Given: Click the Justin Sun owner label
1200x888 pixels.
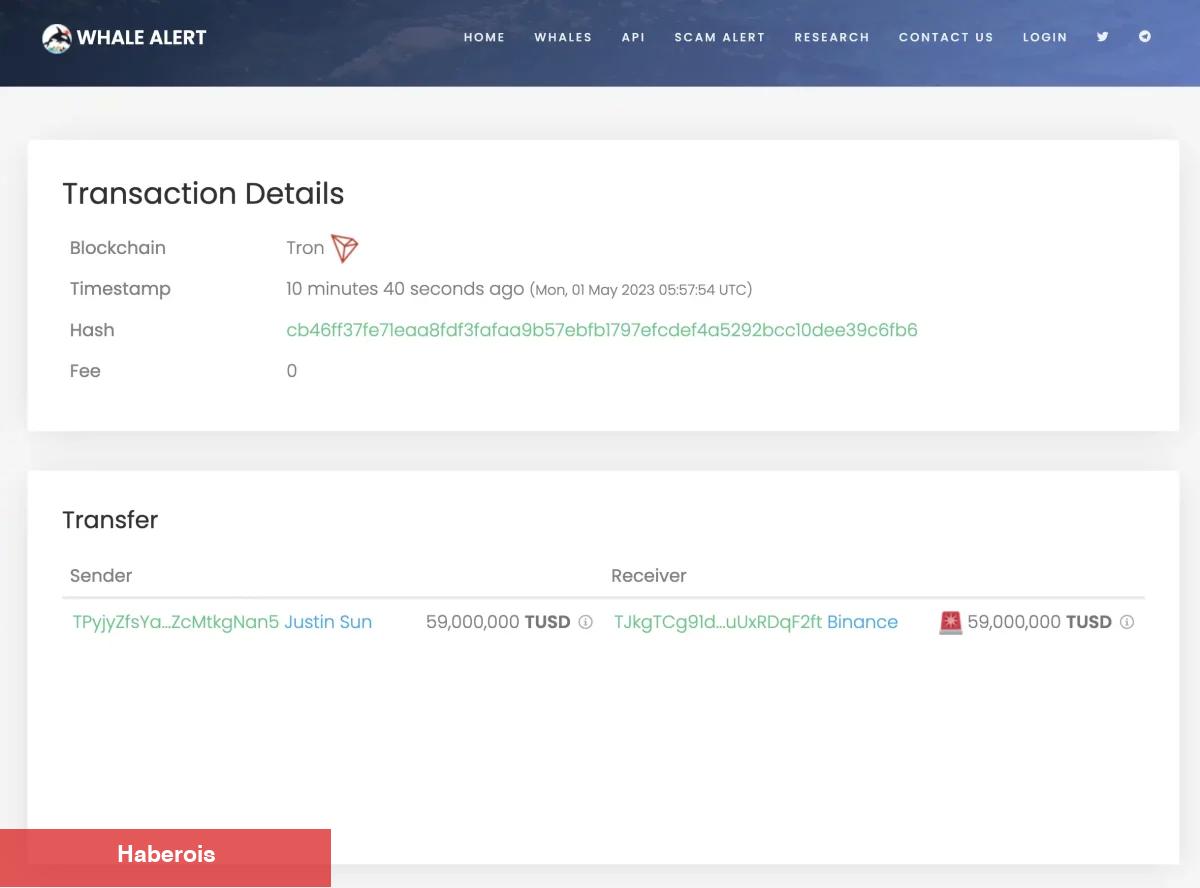Looking at the screenshot, I should pos(328,622).
